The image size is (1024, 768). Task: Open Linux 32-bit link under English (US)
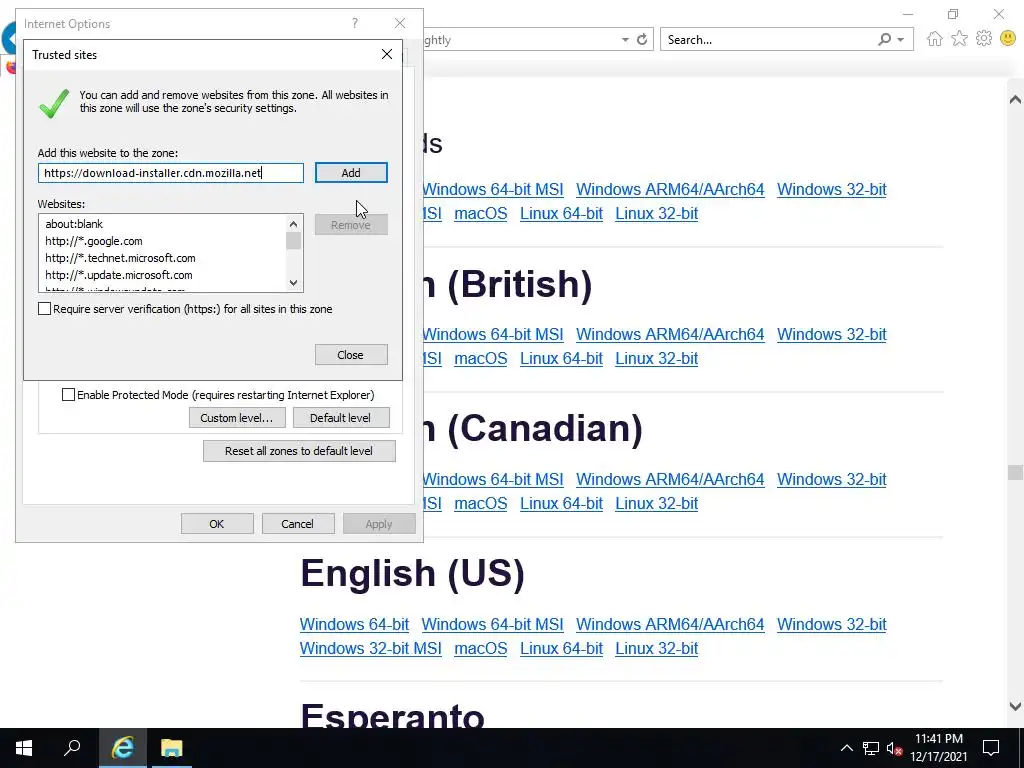tap(656, 648)
